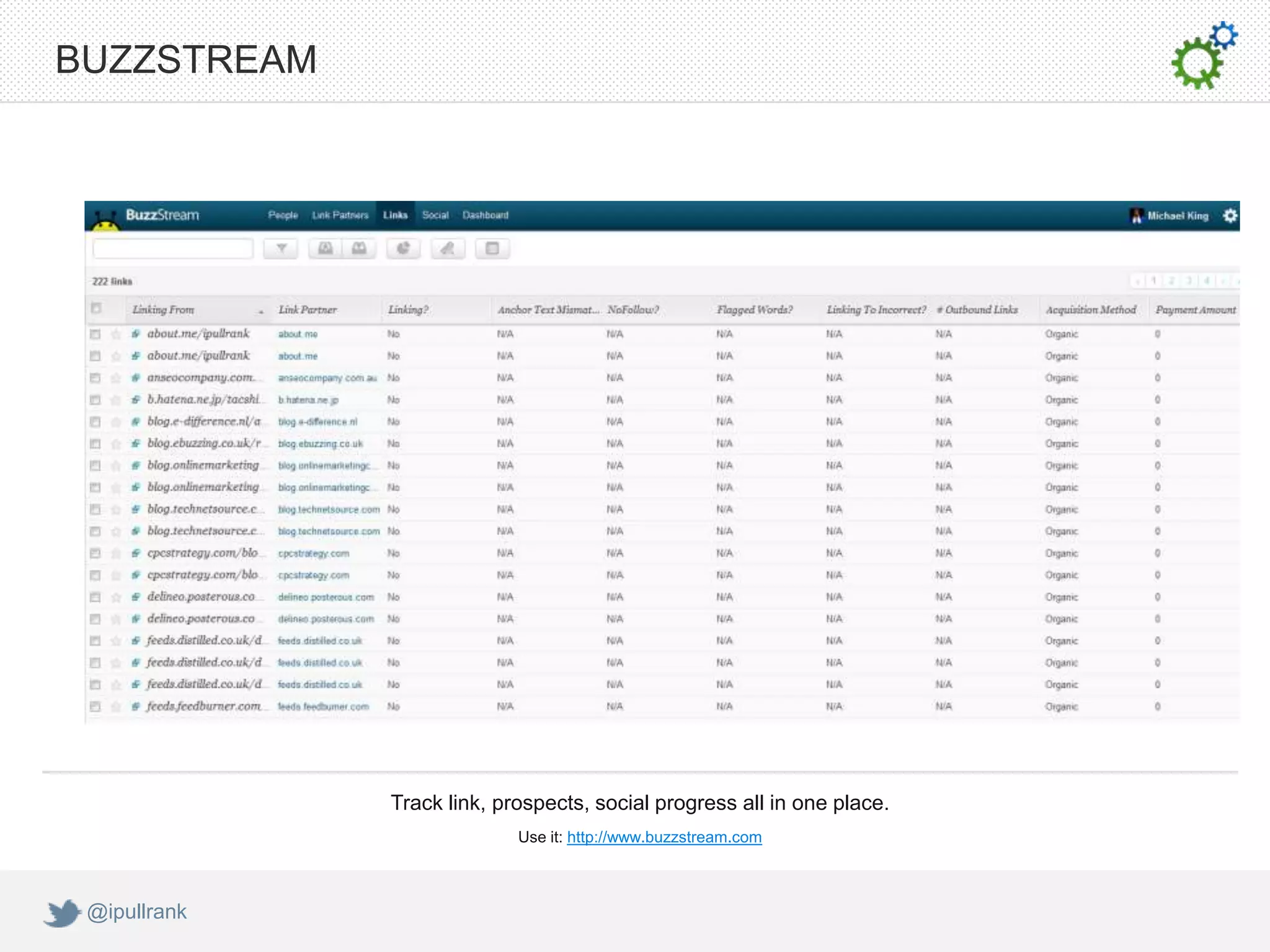1270x952 pixels.
Task: Click the Michael King user name
Action: (1178, 216)
